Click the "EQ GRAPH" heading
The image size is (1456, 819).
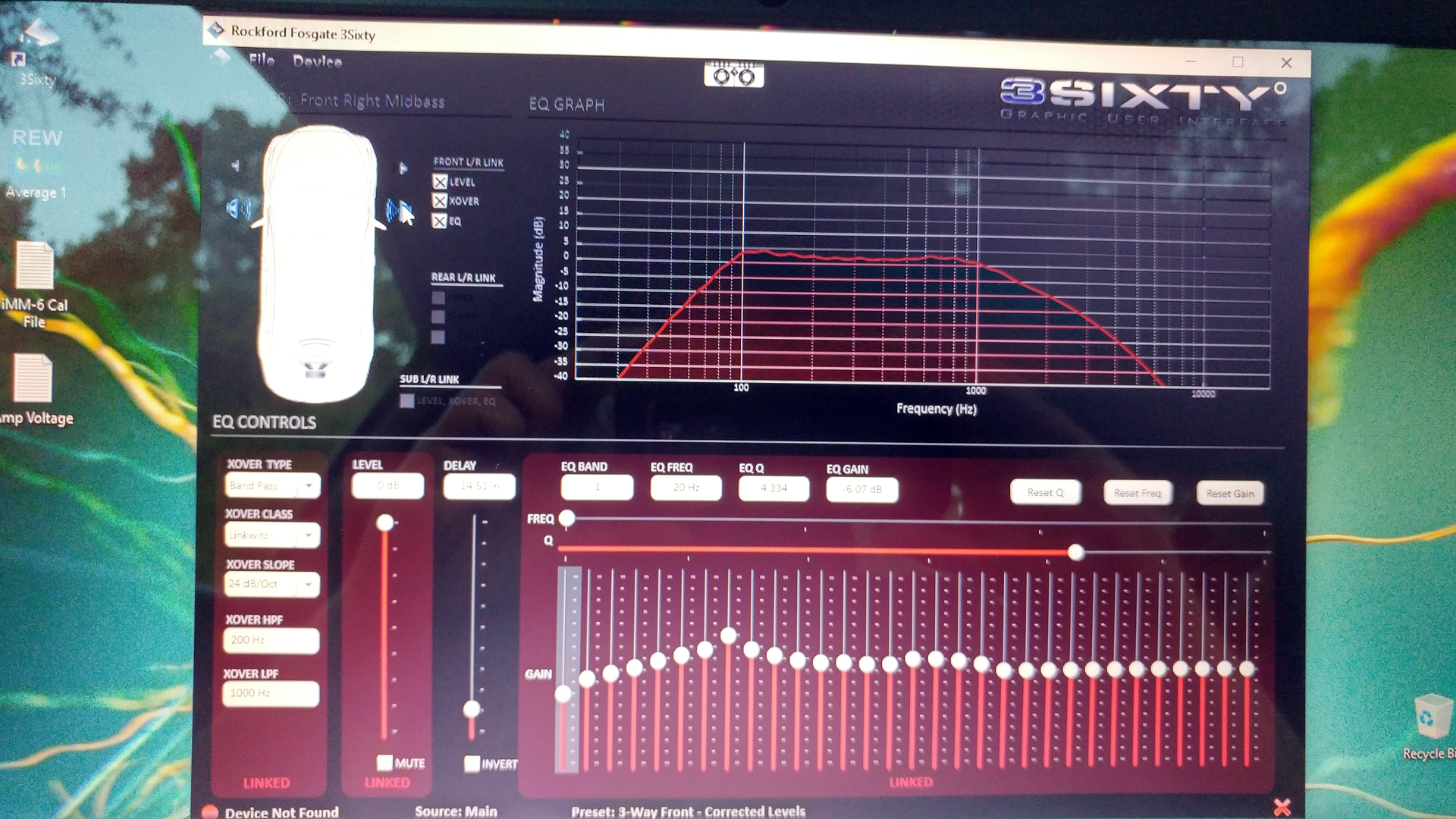point(566,105)
